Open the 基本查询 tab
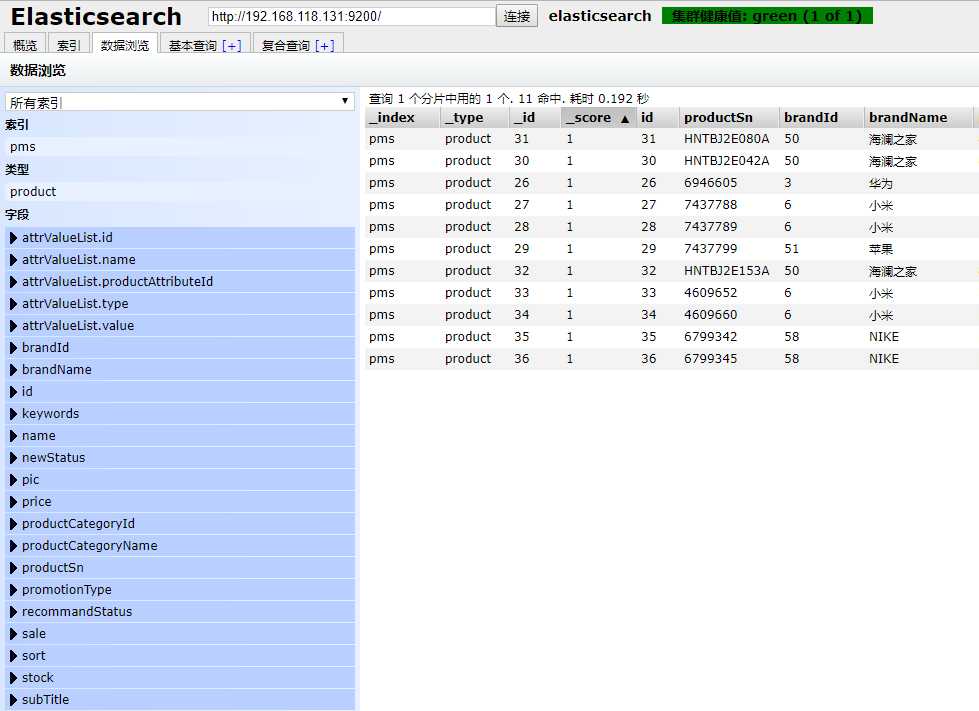 pyautogui.click(x=192, y=46)
